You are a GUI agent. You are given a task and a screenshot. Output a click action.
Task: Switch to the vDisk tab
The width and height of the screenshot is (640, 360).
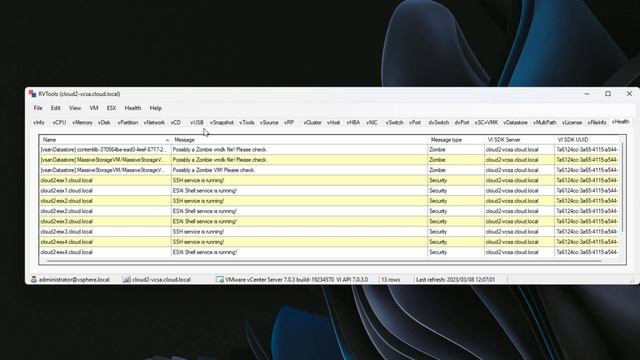[x=104, y=122]
